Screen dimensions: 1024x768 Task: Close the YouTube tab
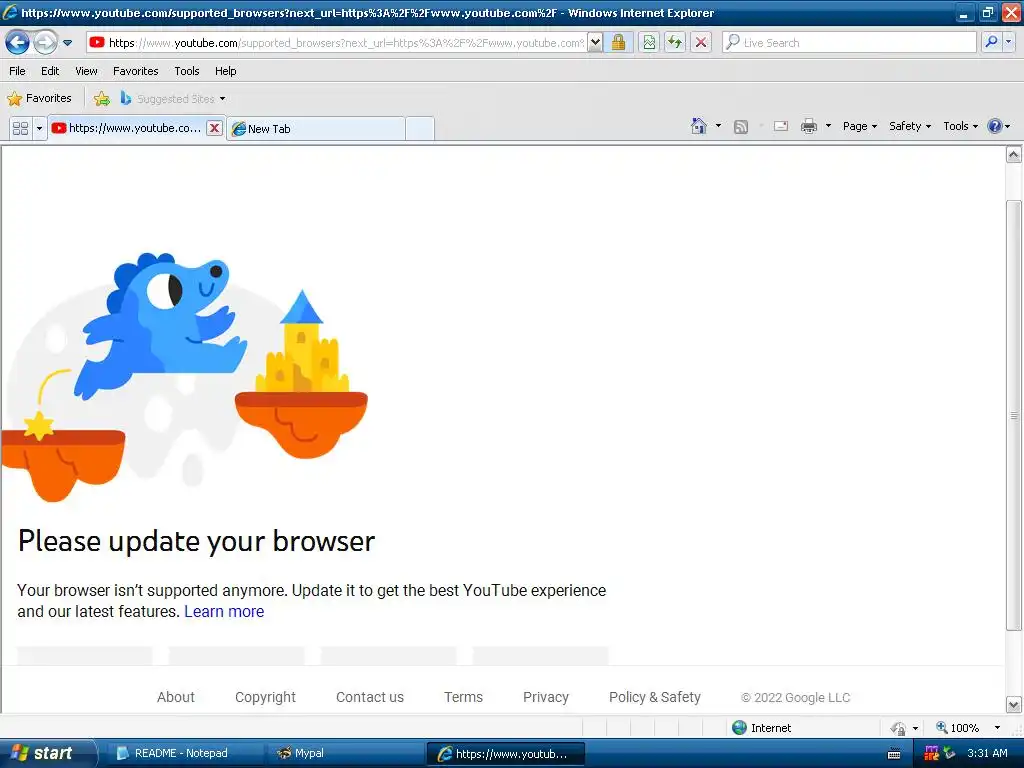click(214, 128)
